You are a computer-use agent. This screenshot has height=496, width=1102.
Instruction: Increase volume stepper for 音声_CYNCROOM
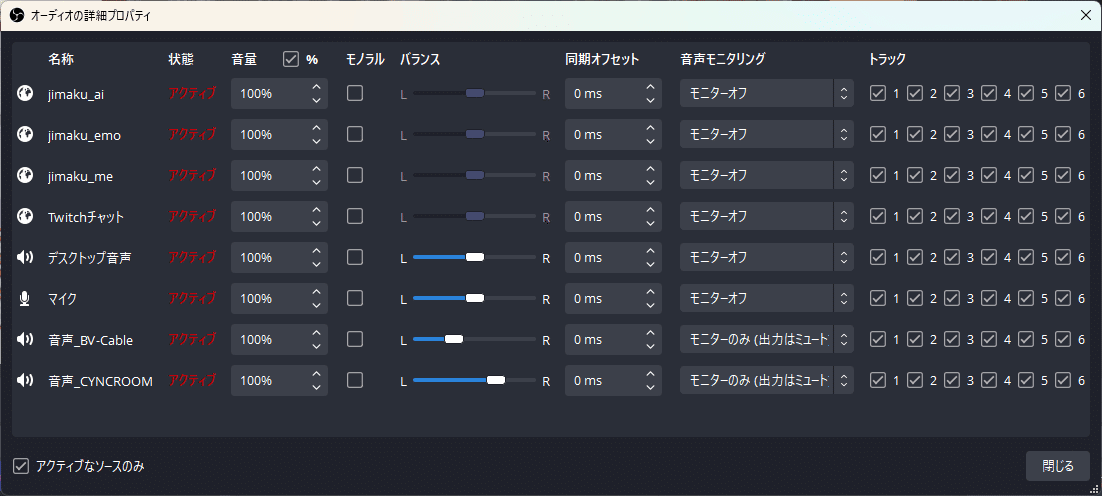[x=316, y=374]
